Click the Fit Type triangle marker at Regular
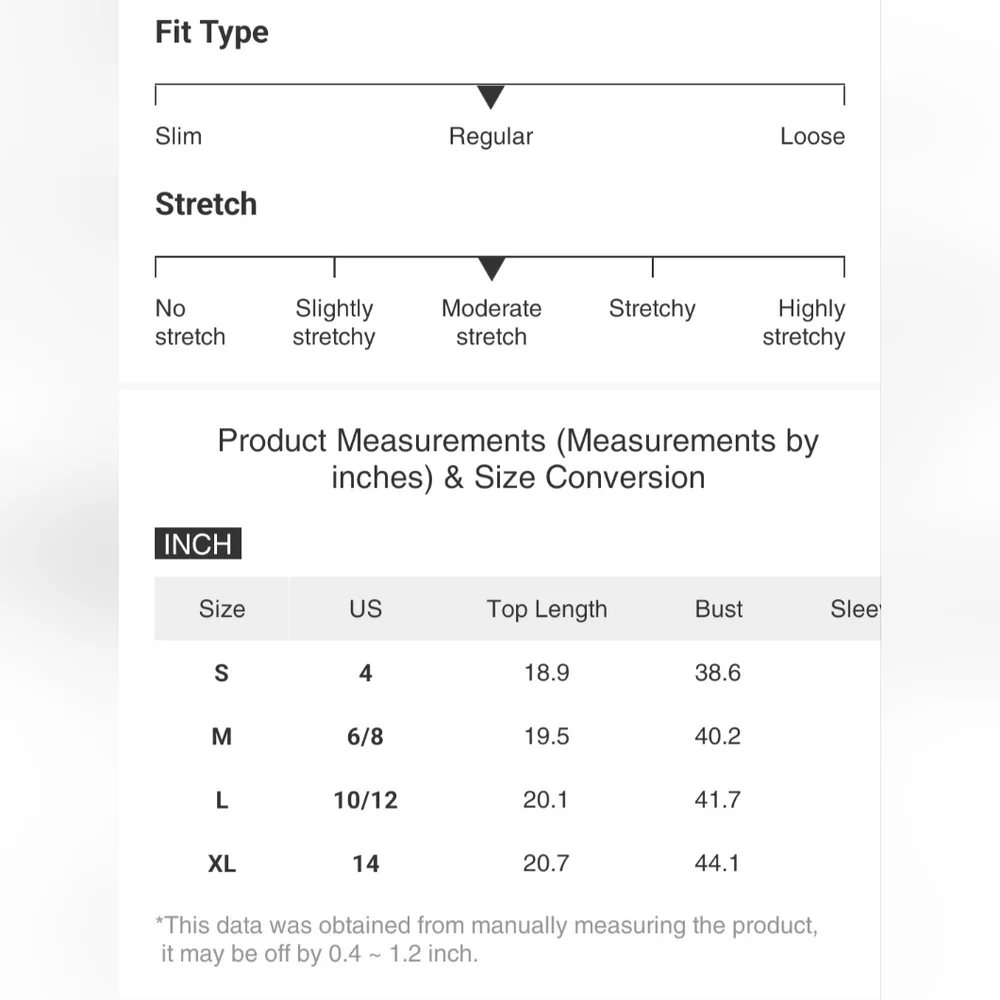Viewport: 1000px width, 1000px height. [x=490, y=97]
